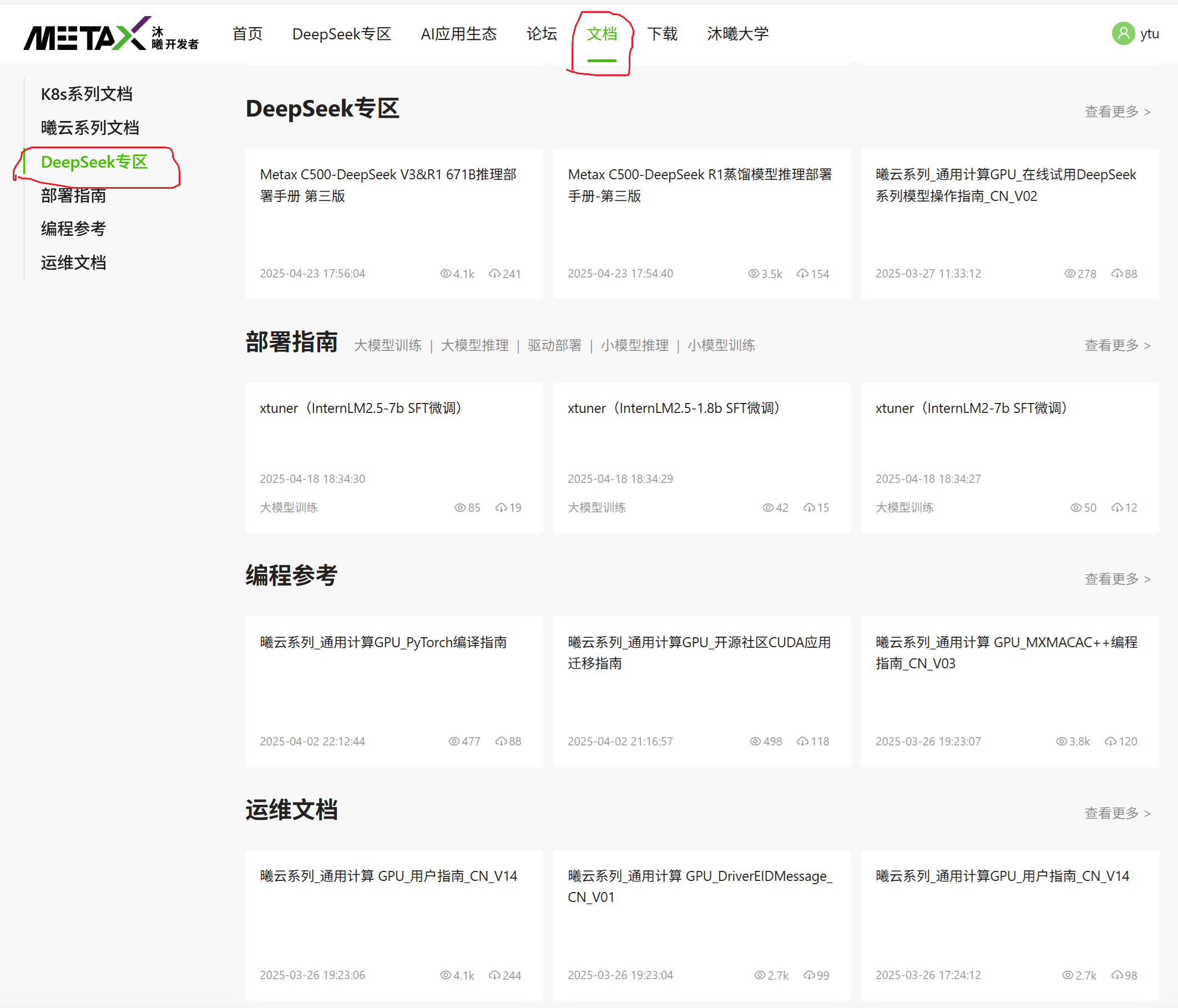This screenshot has height=1008, width=1178.
Task: Click the eye icon on PyTorch编译指南 card
Action: coord(454,741)
